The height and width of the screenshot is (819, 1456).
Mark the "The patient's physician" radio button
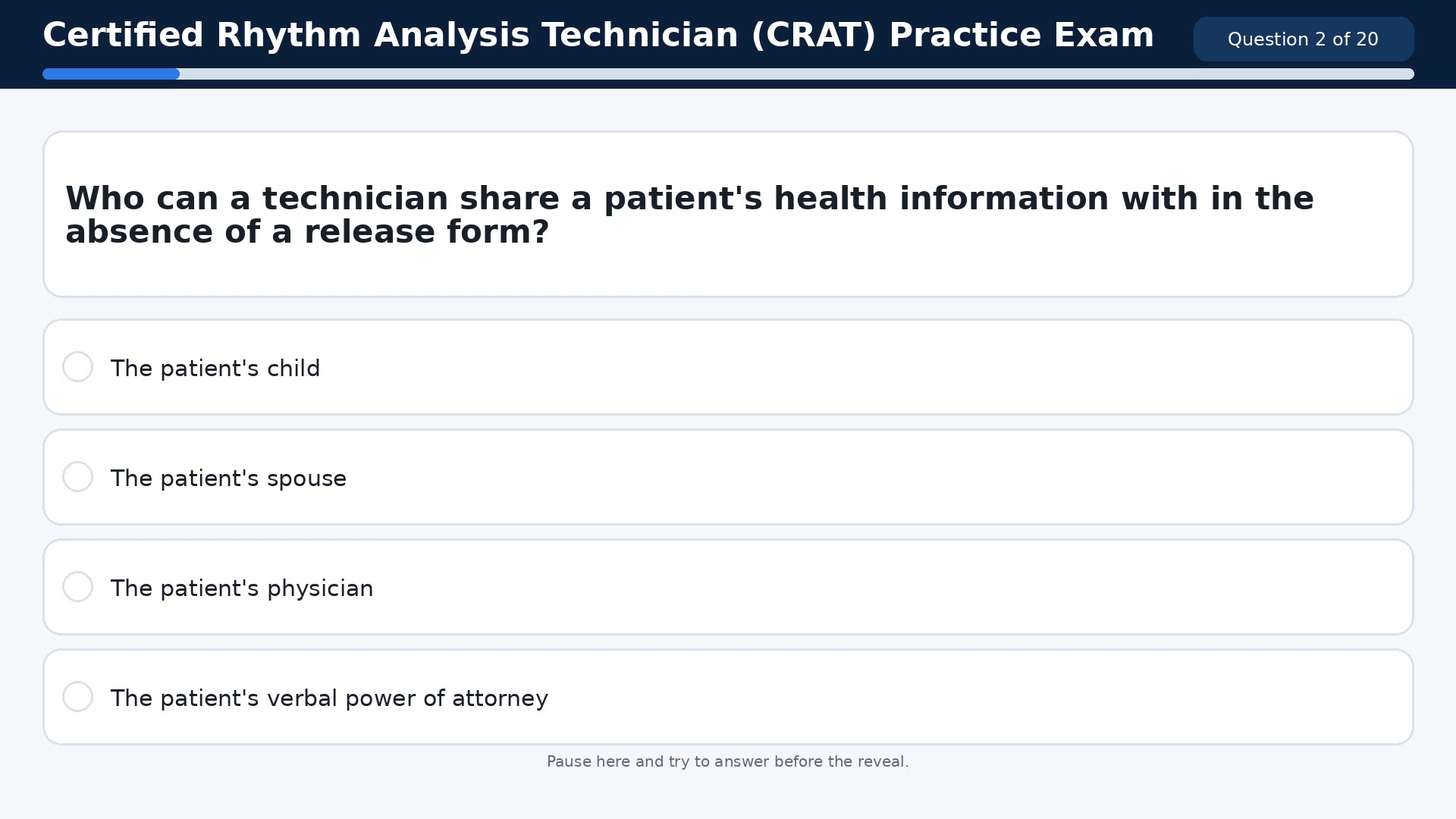[x=77, y=587]
